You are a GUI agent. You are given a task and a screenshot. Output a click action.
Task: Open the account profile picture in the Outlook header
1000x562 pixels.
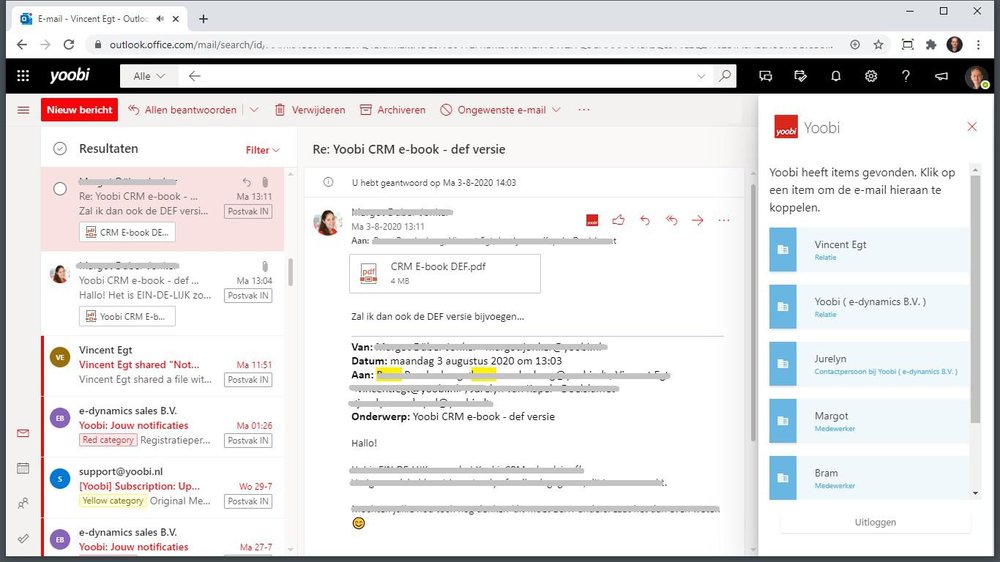(x=976, y=77)
